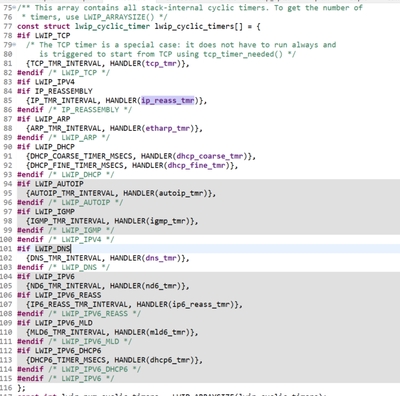The height and width of the screenshot is (396, 400).
Task: Click DNS_TMR_INTERVAL macro on line 102
Action: pyautogui.click(x=66, y=258)
